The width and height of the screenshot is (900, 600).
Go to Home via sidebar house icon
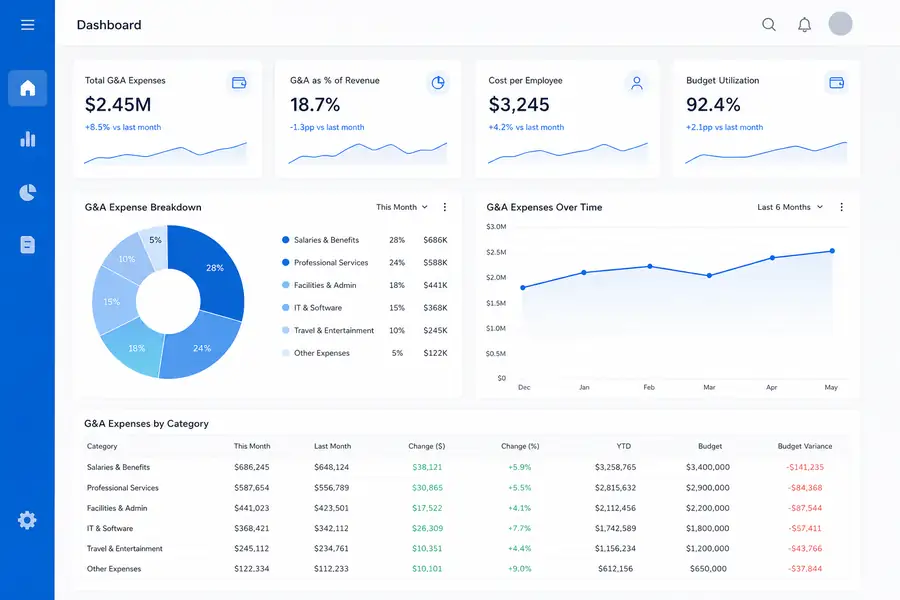(x=28, y=88)
